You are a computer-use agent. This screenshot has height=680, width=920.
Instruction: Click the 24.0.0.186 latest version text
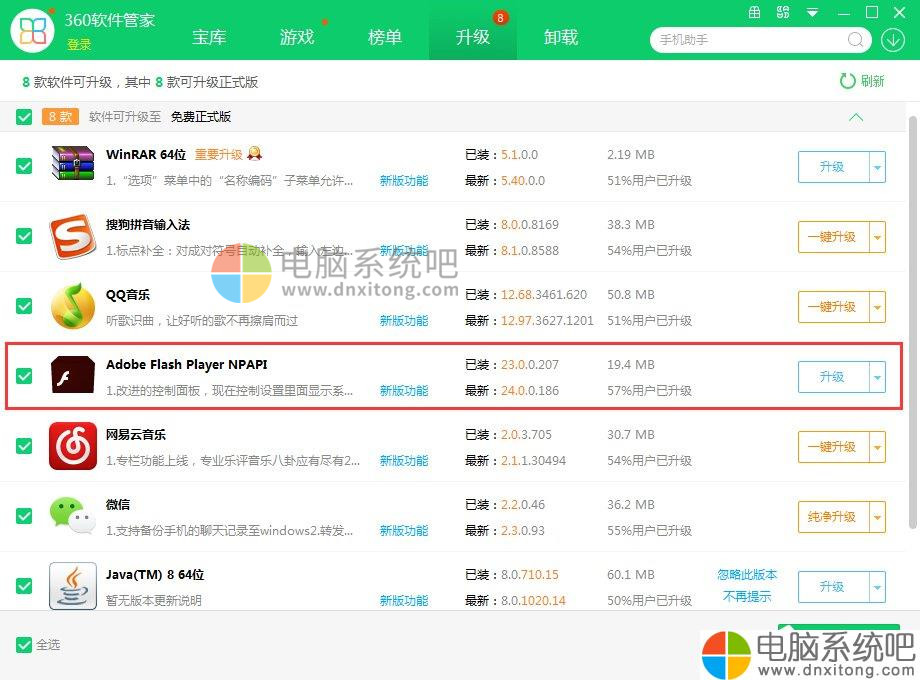coord(530,391)
